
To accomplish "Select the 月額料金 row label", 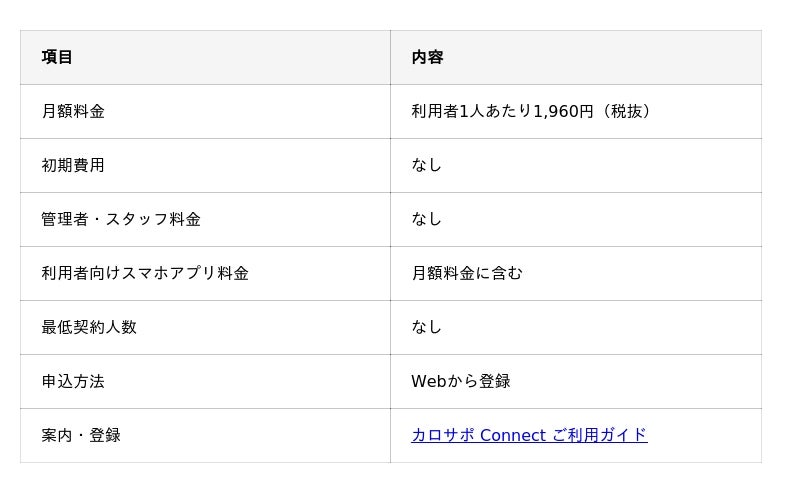I will coord(73,111).
